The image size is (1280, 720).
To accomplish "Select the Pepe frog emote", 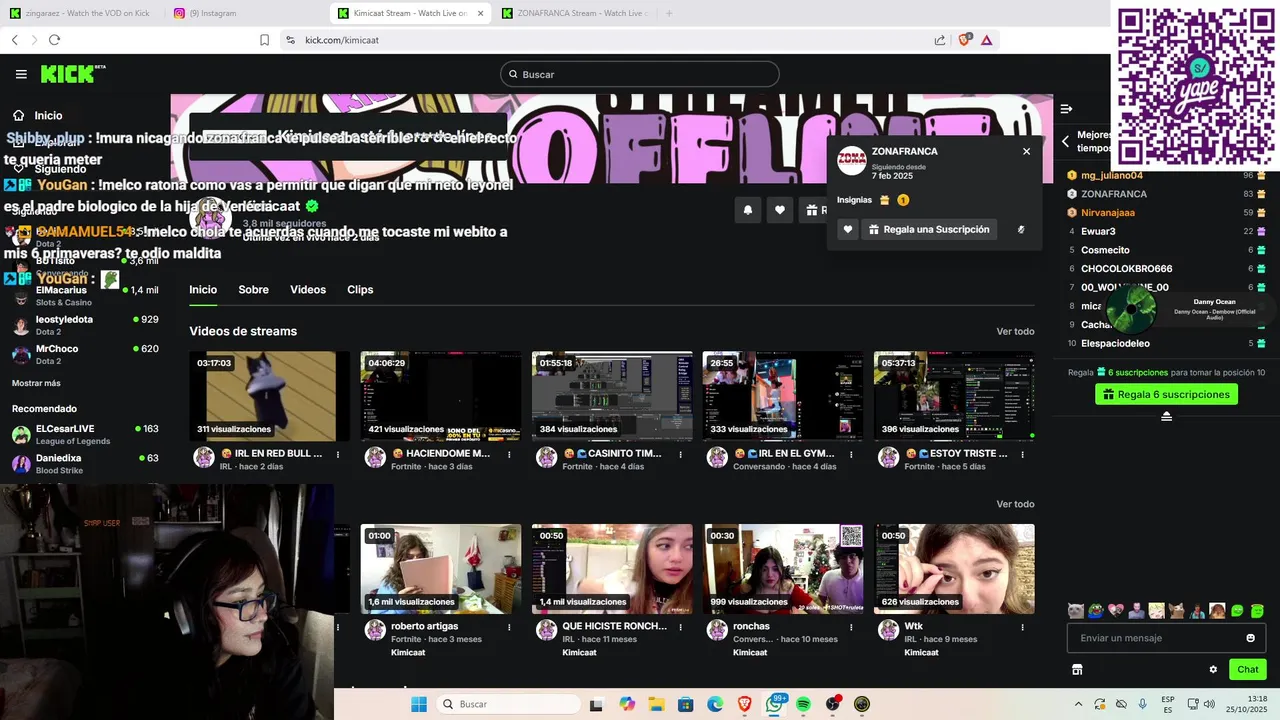I will click(x=1096, y=611).
